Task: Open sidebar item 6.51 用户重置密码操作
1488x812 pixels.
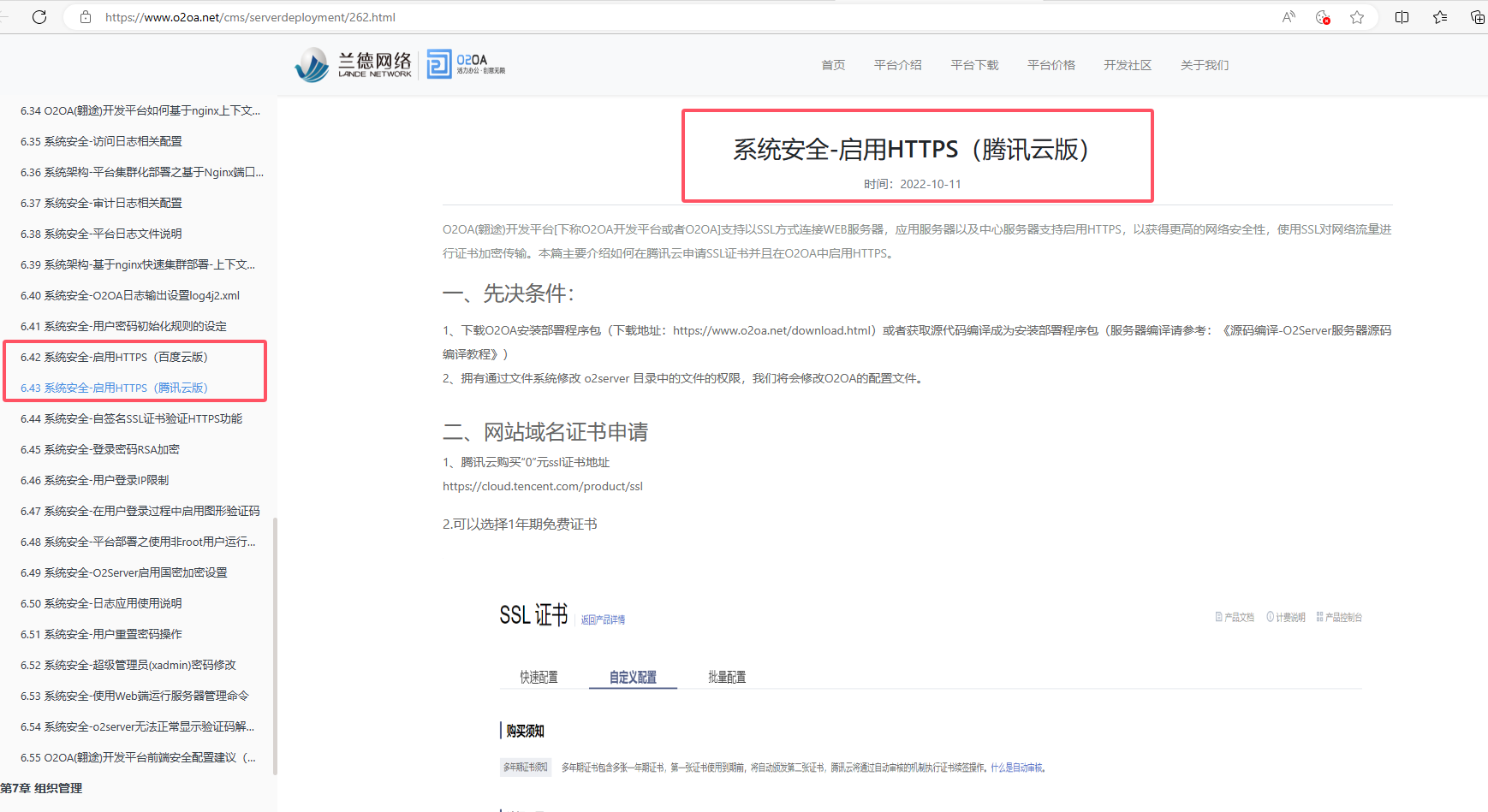Action: (101, 634)
